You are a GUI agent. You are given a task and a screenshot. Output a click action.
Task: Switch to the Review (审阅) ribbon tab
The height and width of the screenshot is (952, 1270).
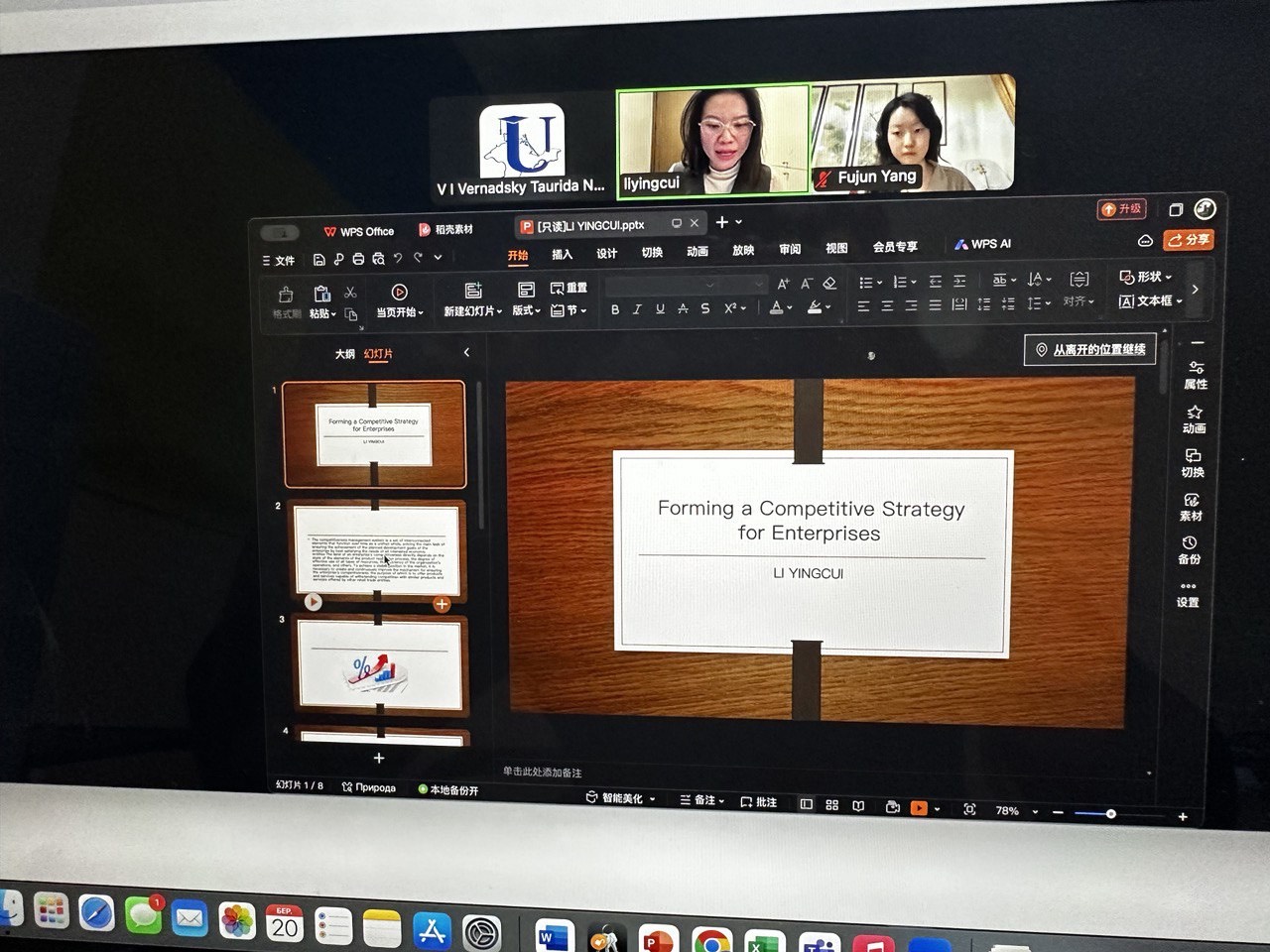[790, 249]
